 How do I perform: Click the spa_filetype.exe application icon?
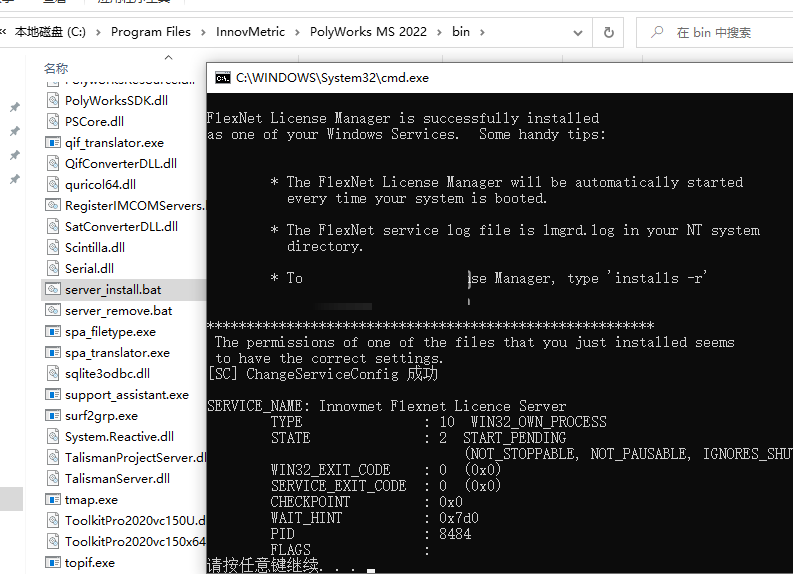53,332
